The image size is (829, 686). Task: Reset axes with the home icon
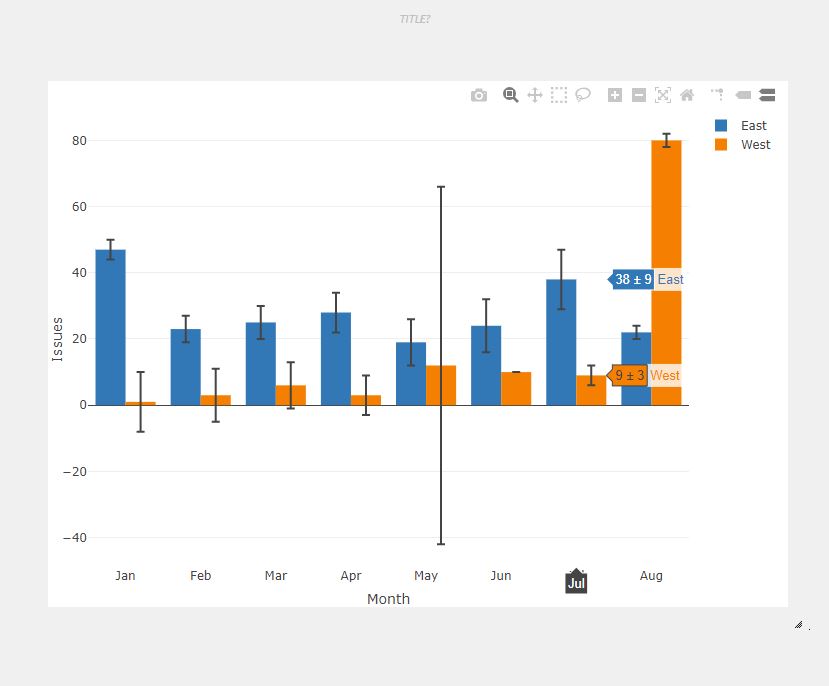click(x=687, y=95)
